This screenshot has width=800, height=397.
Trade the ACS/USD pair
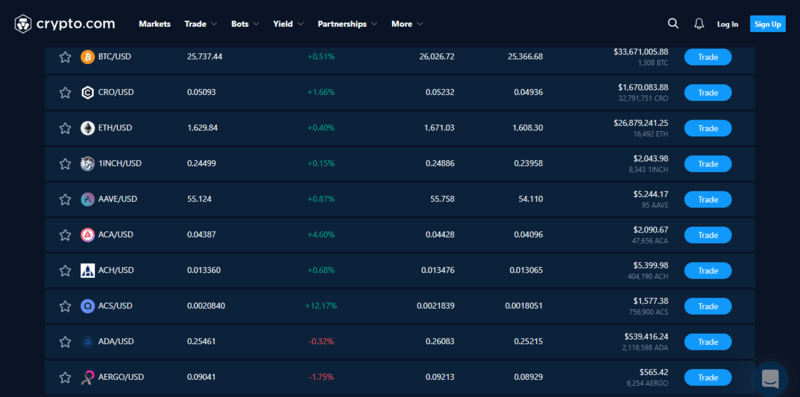pyautogui.click(x=708, y=306)
